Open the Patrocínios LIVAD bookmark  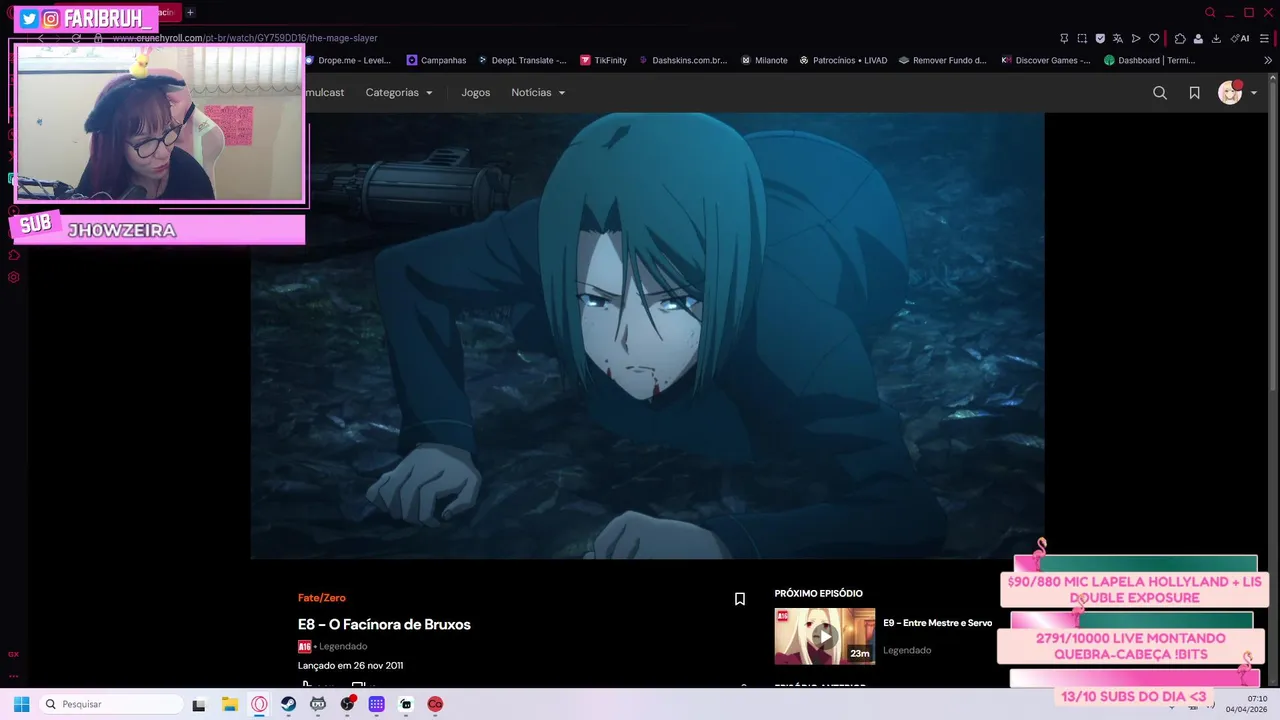[x=843, y=60]
